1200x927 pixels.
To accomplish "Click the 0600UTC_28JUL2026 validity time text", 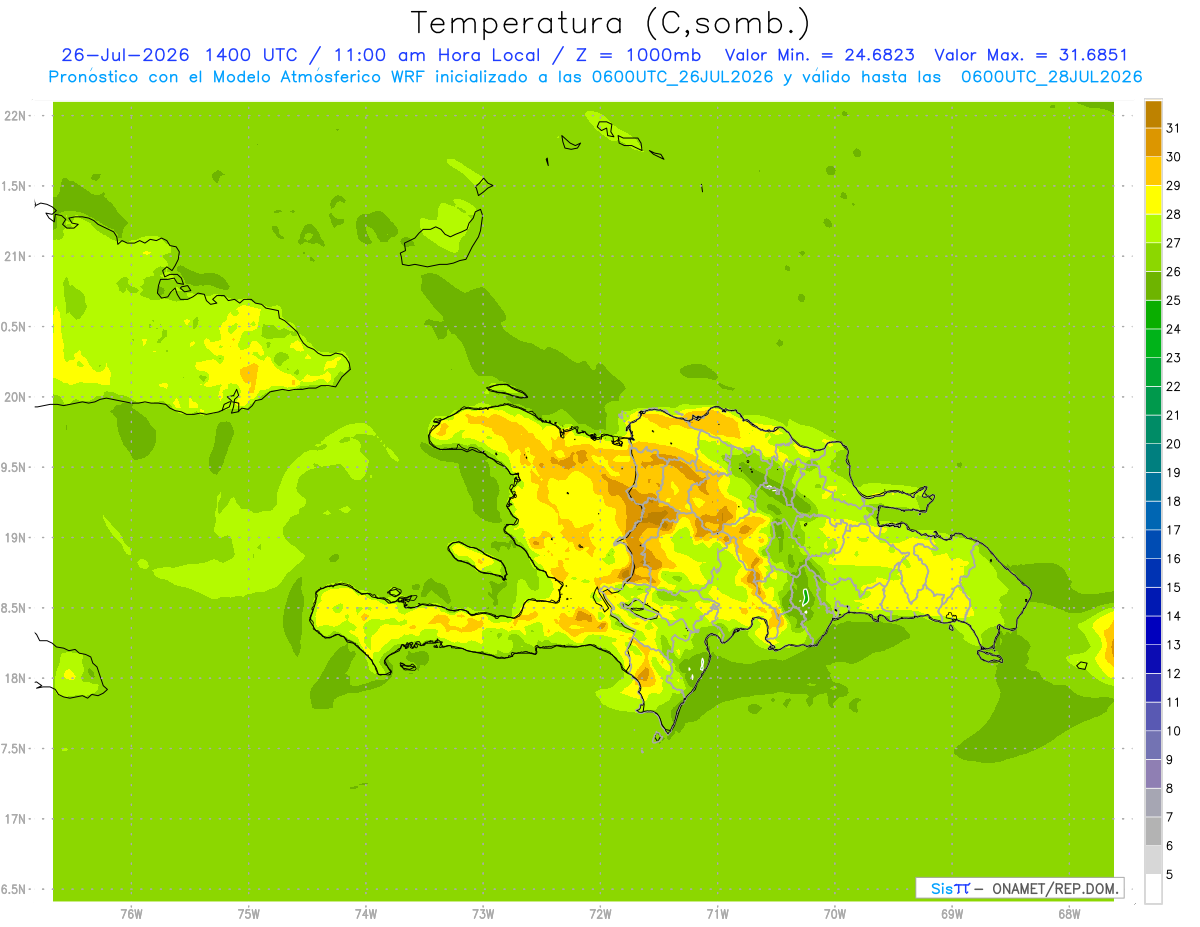I will pos(1052,77).
